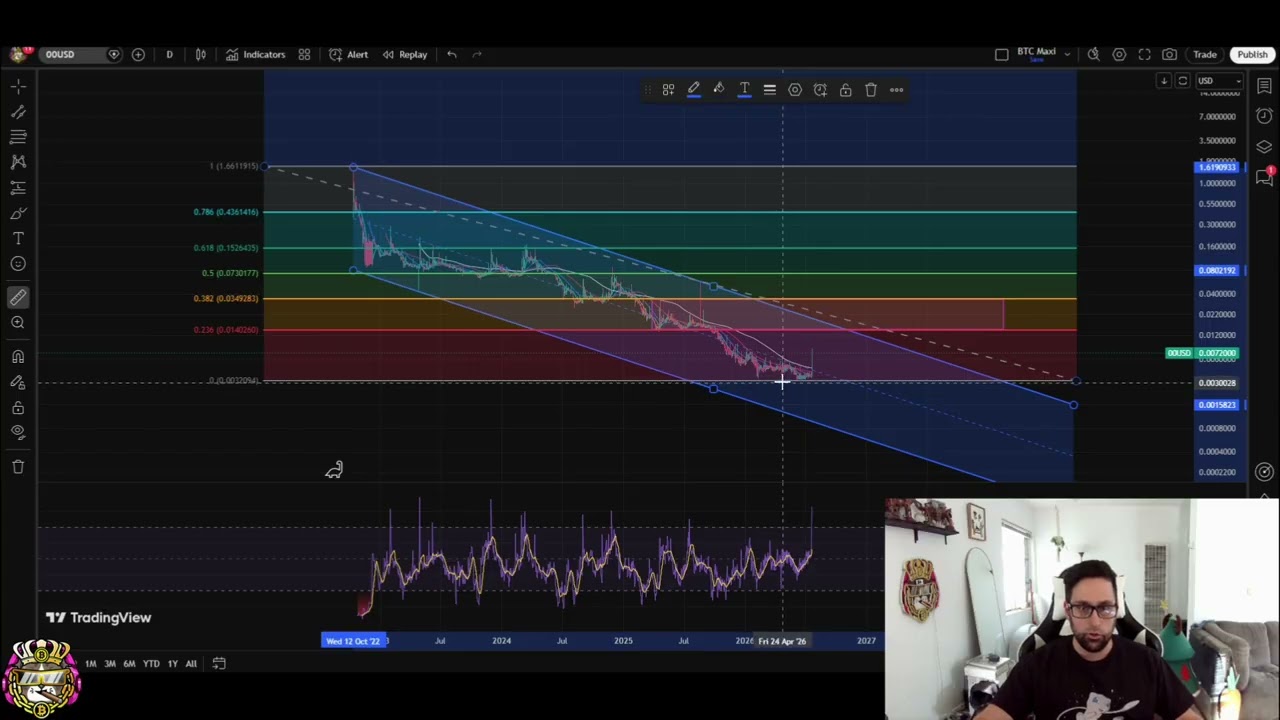Screen dimensions: 1280x720
Task: Click down arrow button above price axis
Action: 1164,81
